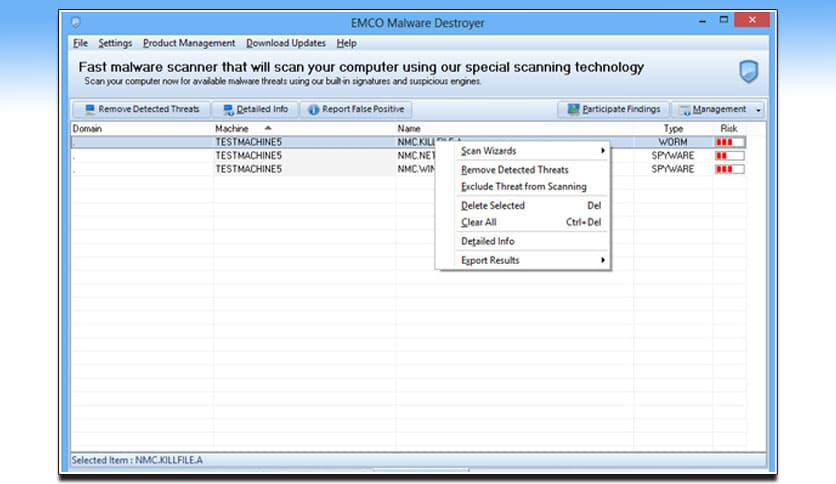
Task: Toggle the Machine column sort arrow
Action: pyautogui.click(x=268, y=128)
